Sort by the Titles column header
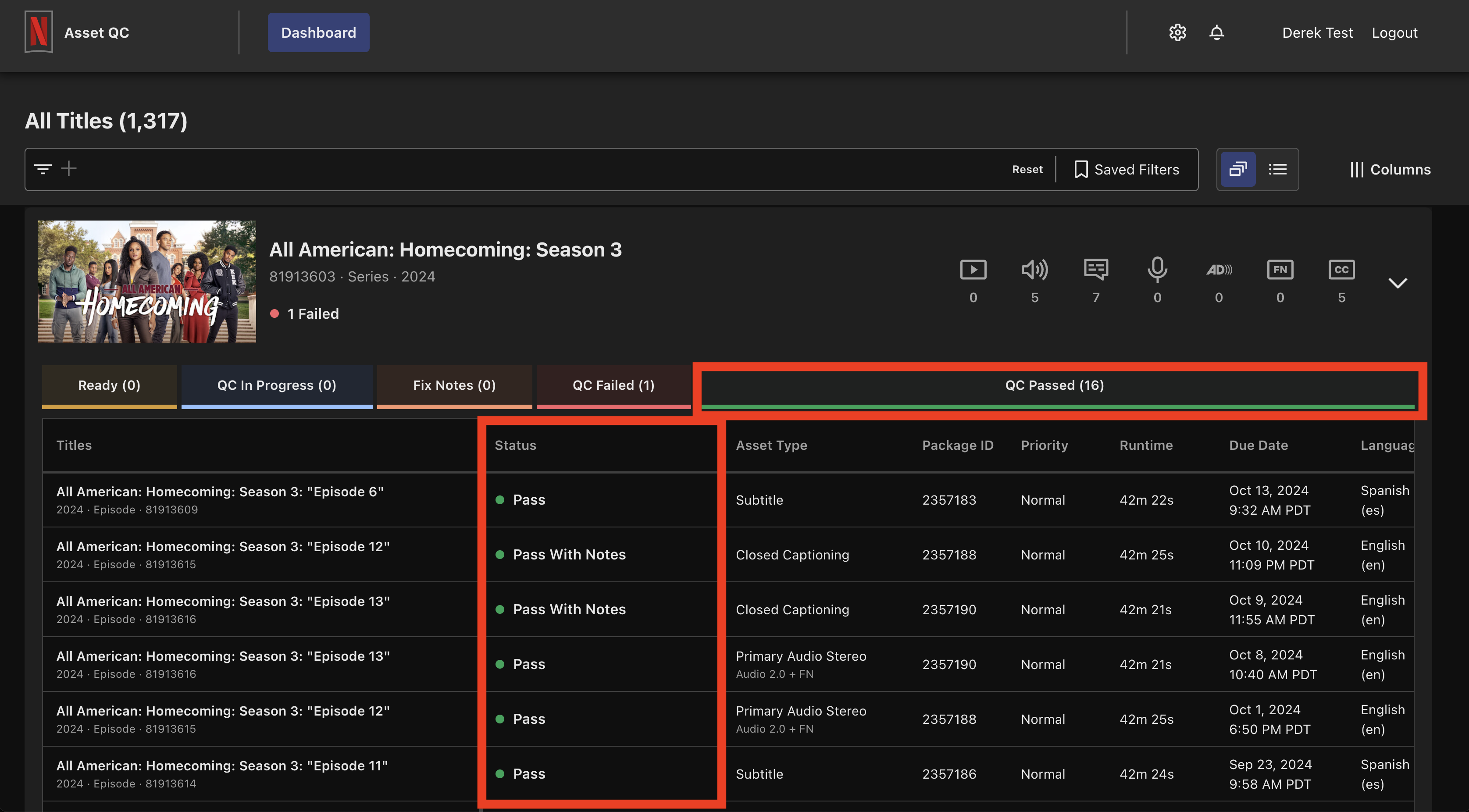This screenshot has width=1469, height=812. click(x=74, y=445)
